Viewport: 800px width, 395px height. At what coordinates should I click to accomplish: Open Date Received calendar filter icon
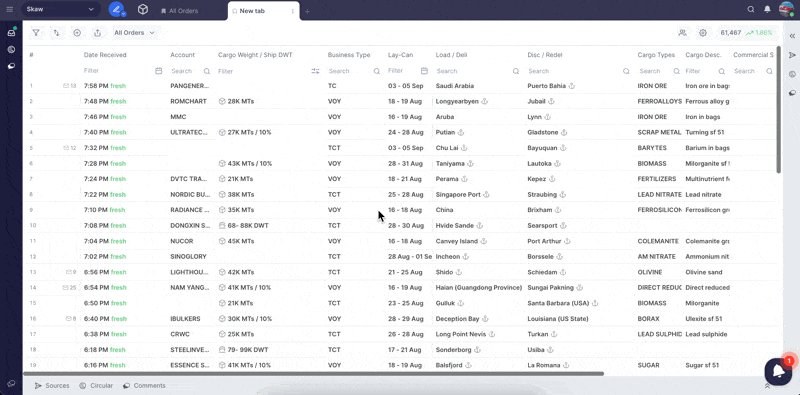[x=159, y=71]
